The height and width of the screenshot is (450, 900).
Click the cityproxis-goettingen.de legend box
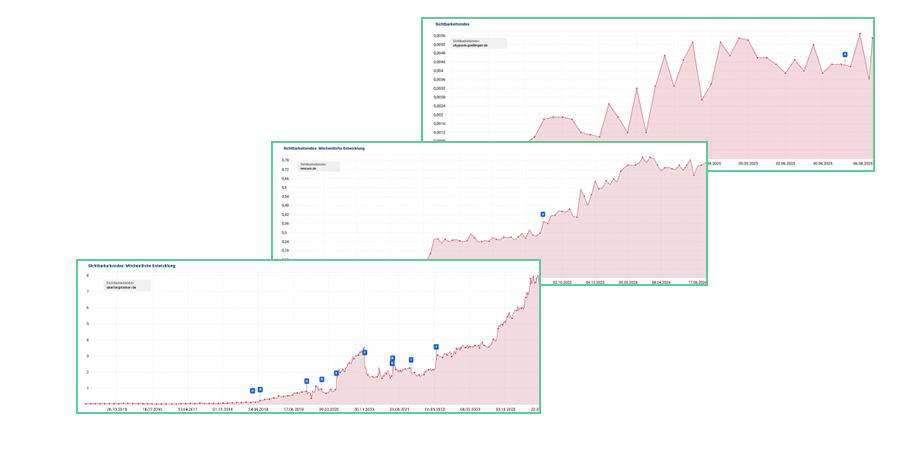click(x=478, y=43)
